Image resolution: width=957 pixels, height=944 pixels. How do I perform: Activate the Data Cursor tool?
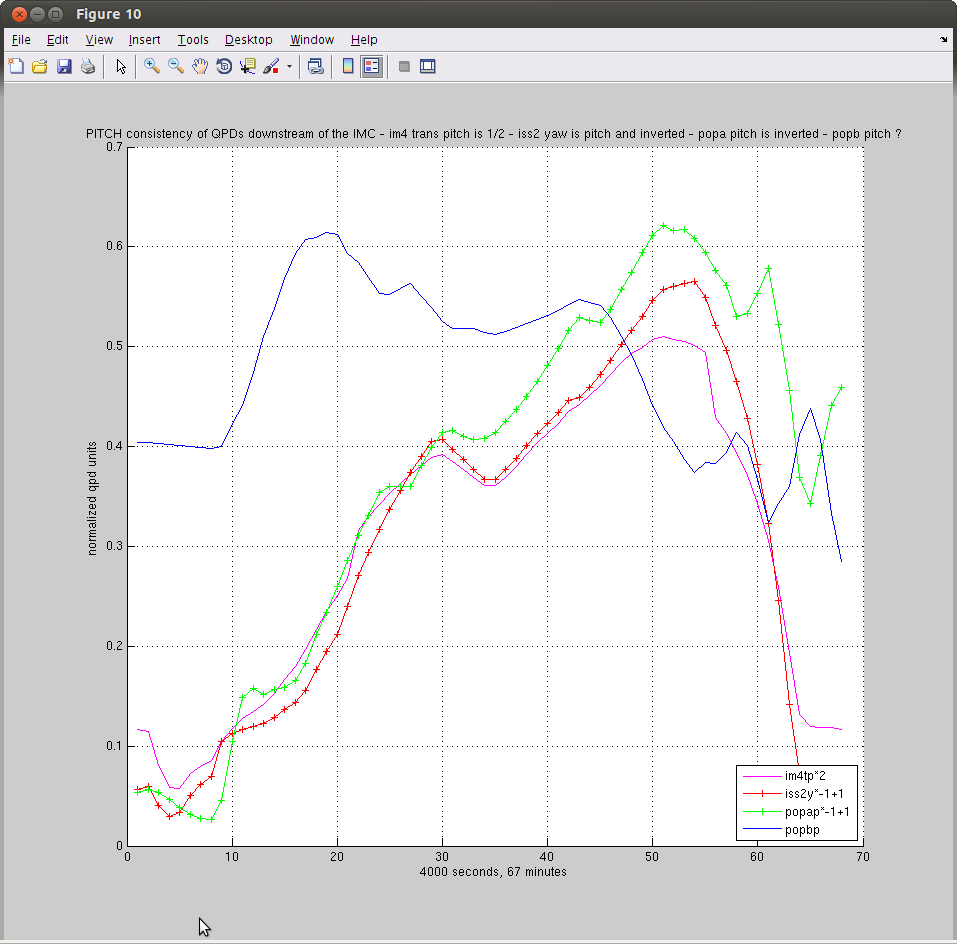point(248,66)
